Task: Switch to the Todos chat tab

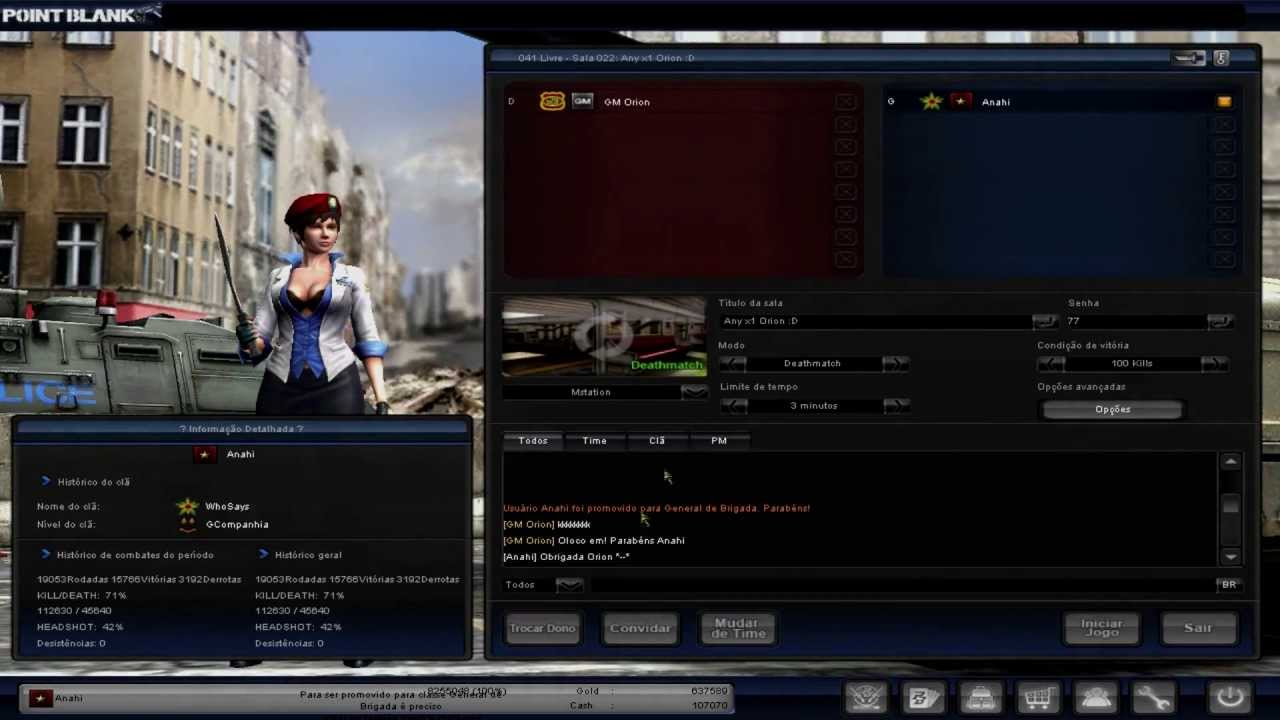Action: point(533,440)
